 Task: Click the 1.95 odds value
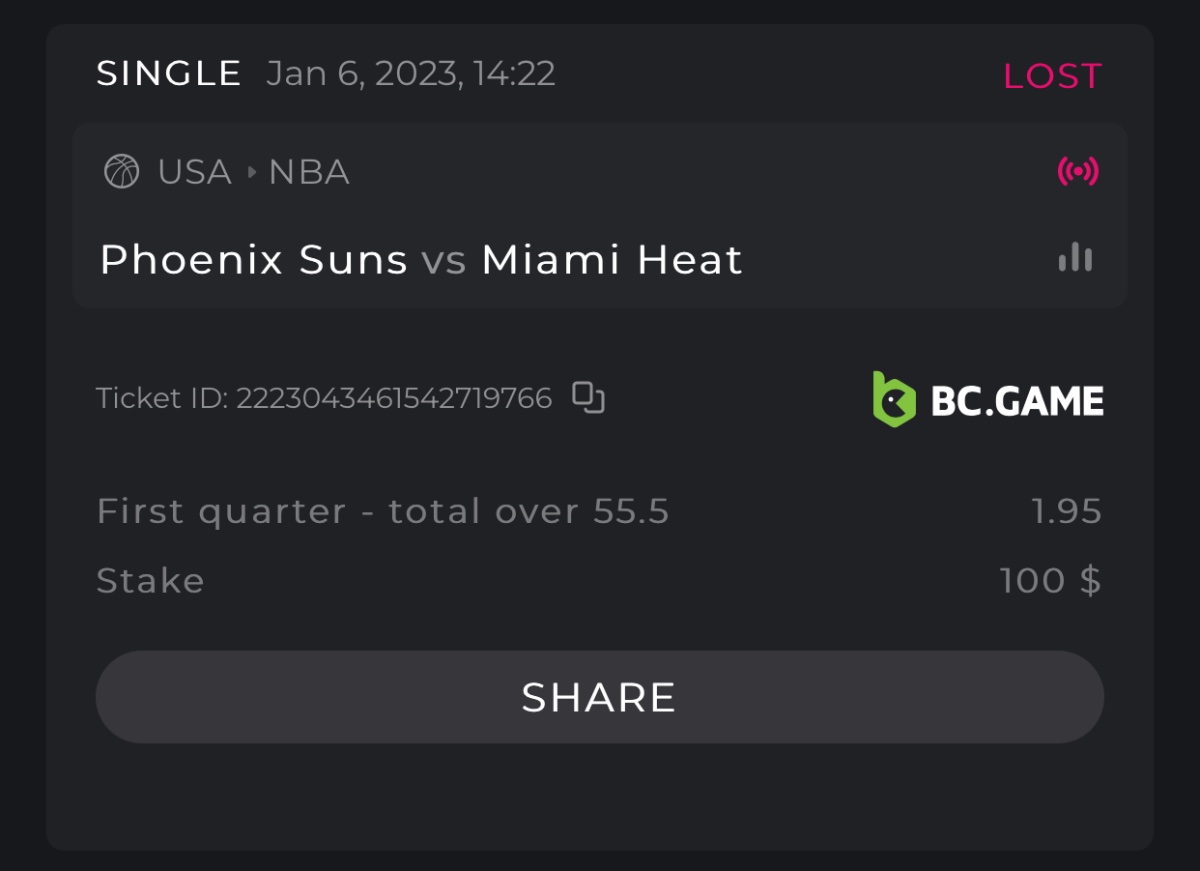(1066, 511)
